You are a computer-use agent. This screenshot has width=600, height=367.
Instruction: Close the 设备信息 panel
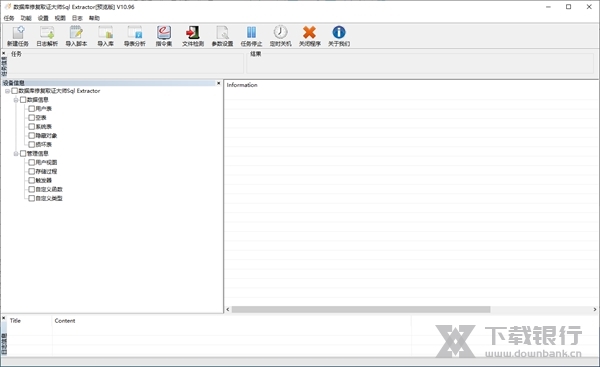218,83
